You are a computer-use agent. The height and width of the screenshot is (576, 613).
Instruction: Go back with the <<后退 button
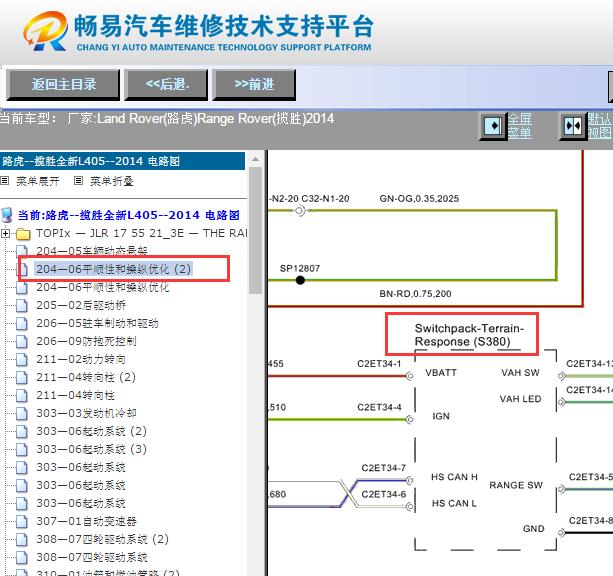(x=167, y=84)
